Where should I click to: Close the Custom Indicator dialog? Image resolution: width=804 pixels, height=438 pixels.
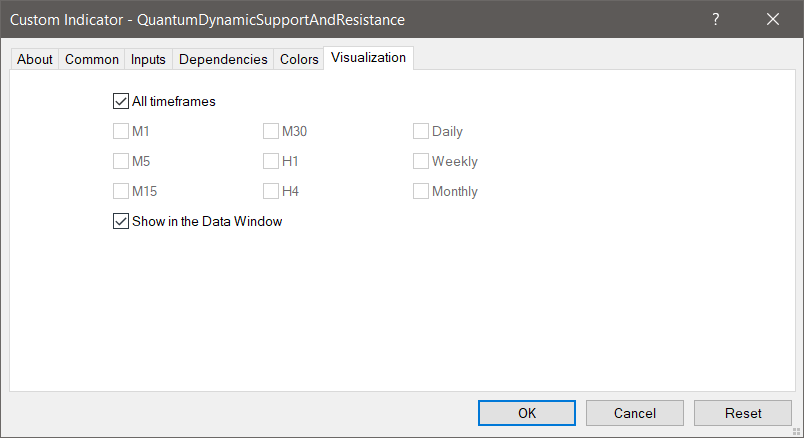[x=772, y=19]
